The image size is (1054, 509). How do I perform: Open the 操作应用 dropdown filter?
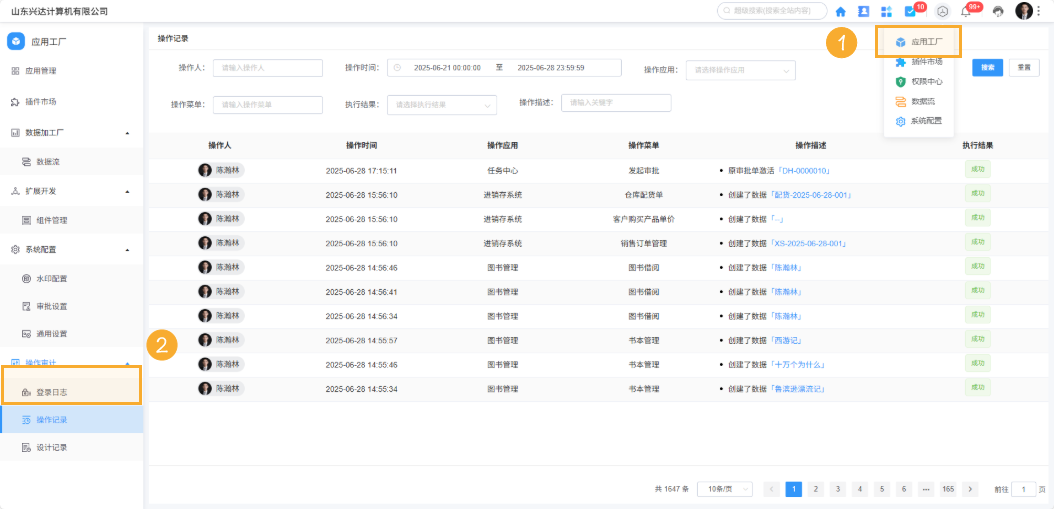(x=741, y=70)
